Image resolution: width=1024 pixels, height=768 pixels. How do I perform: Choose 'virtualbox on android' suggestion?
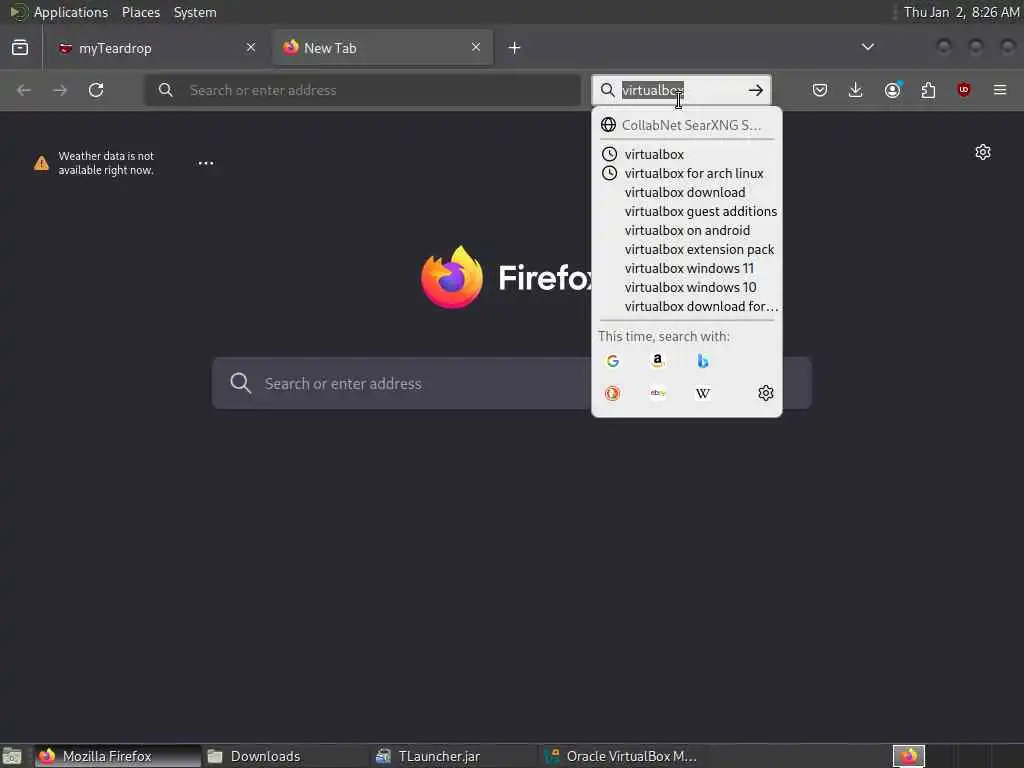click(x=686, y=230)
